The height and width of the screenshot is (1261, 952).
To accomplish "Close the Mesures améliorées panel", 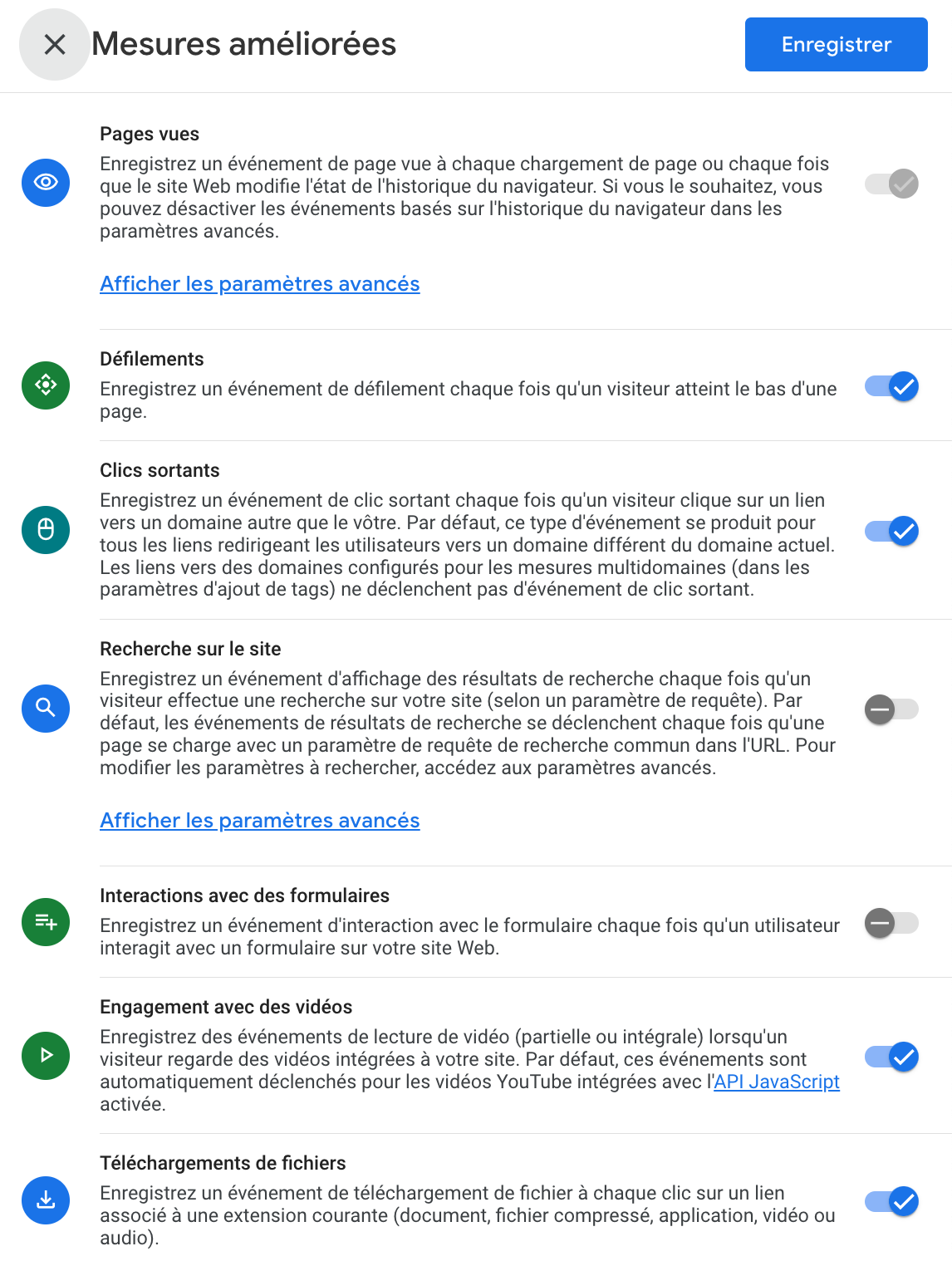I will [55, 44].
